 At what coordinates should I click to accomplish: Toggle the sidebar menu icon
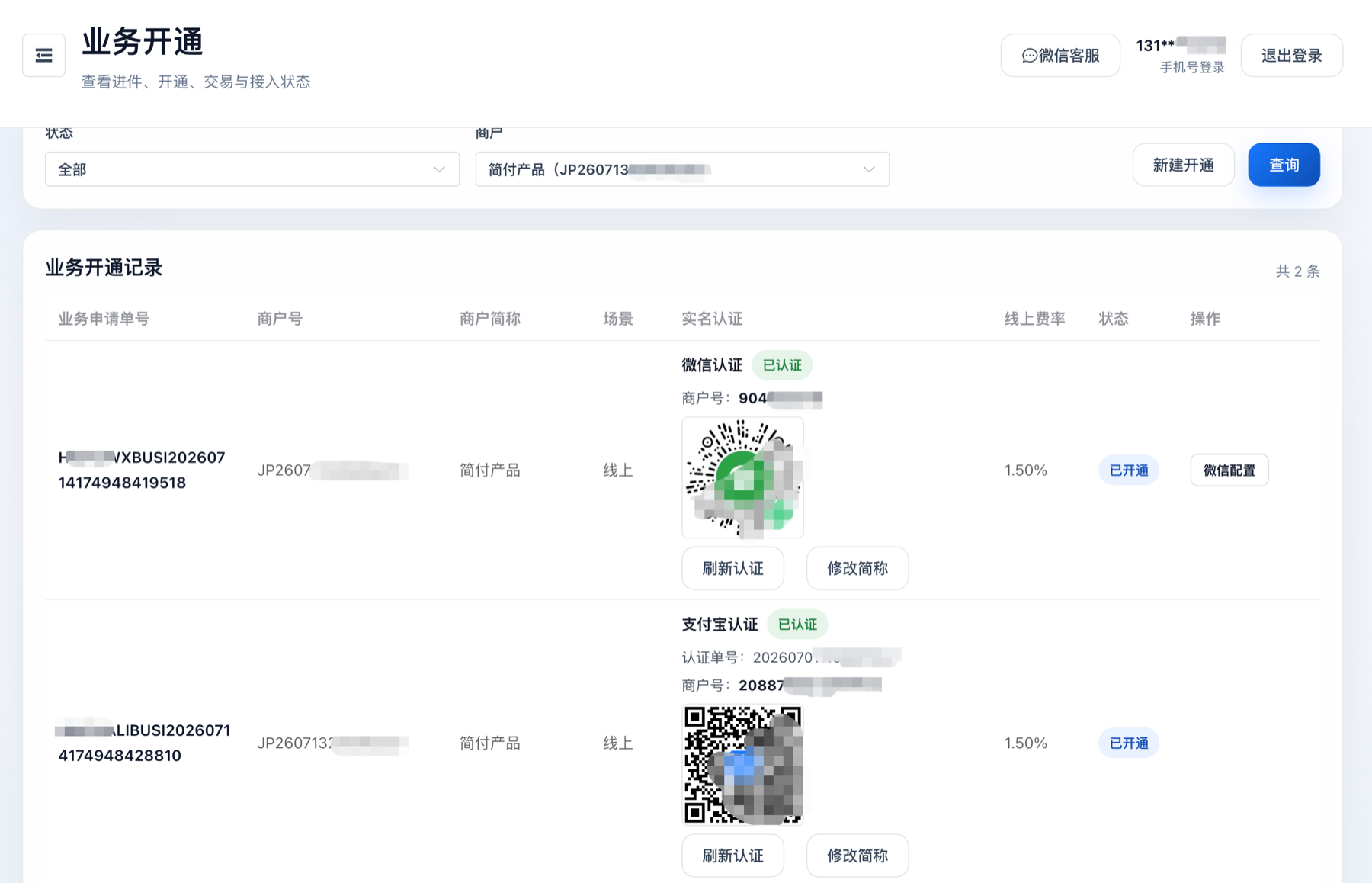(43, 56)
